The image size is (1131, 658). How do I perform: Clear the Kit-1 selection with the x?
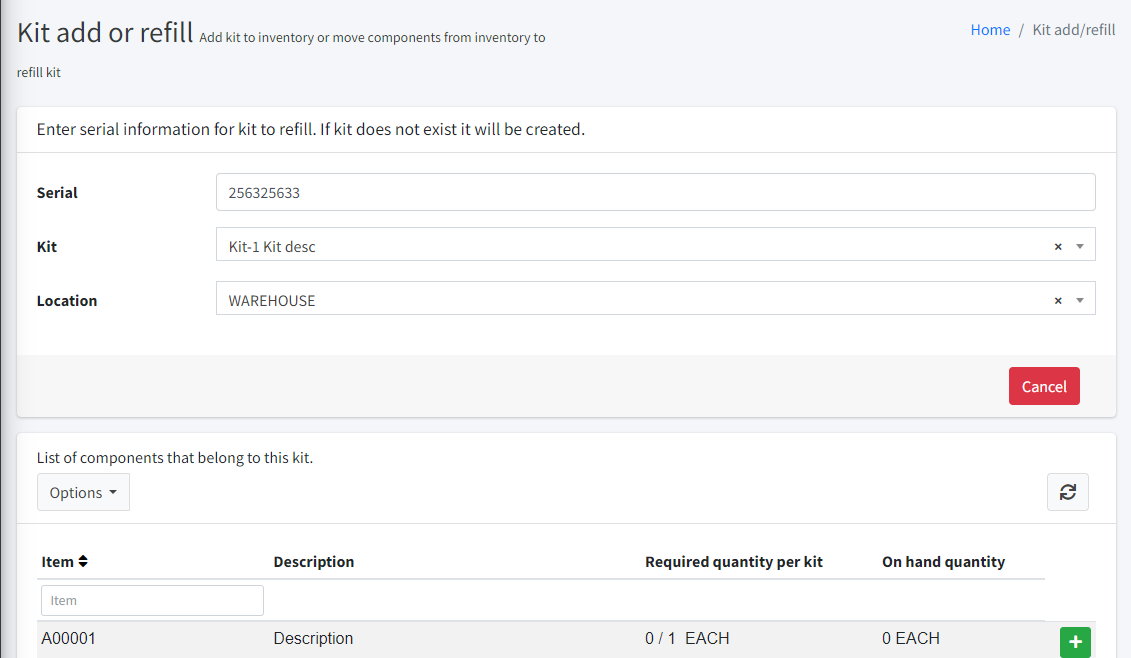tap(1058, 246)
